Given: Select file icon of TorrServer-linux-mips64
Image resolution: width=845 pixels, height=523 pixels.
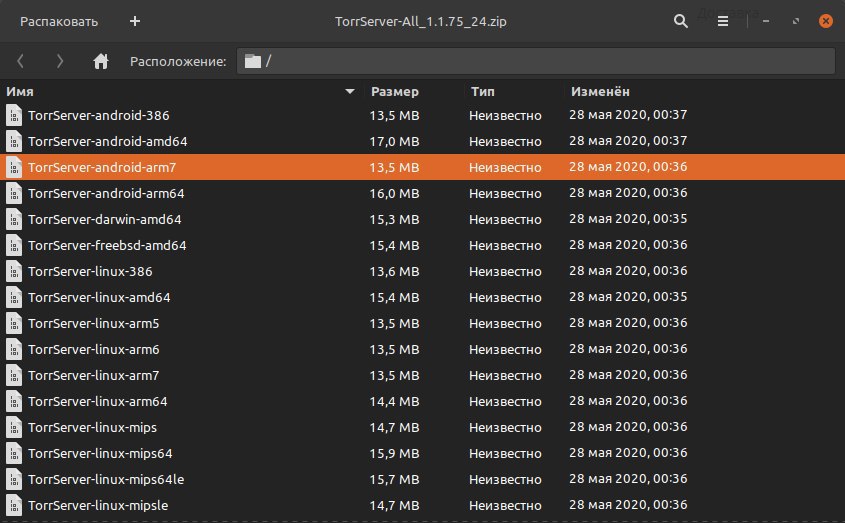Looking at the screenshot, I should [x=14, y=453].
